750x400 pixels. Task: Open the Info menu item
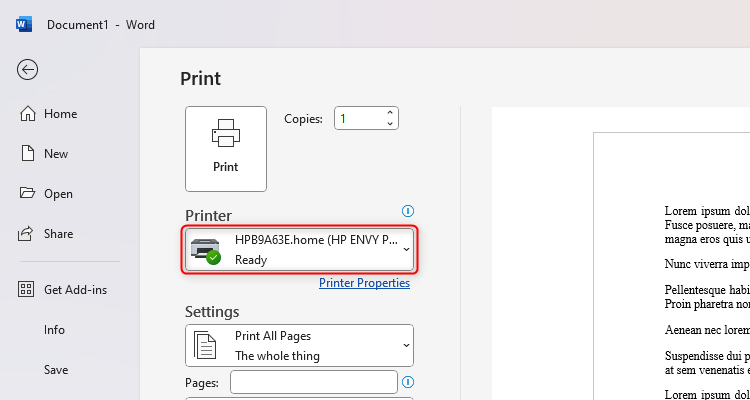pyautogui.click(x=54, y=330)
